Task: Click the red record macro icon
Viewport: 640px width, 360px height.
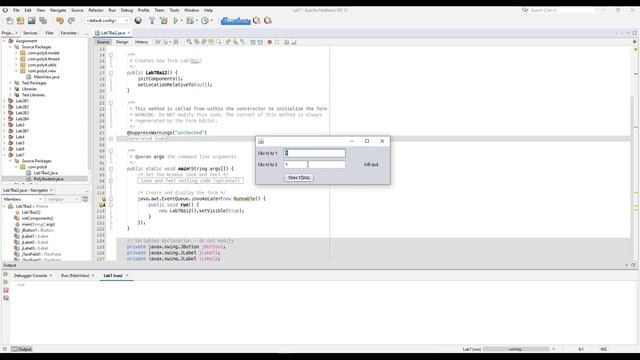Action: click(x=269, y=42)
